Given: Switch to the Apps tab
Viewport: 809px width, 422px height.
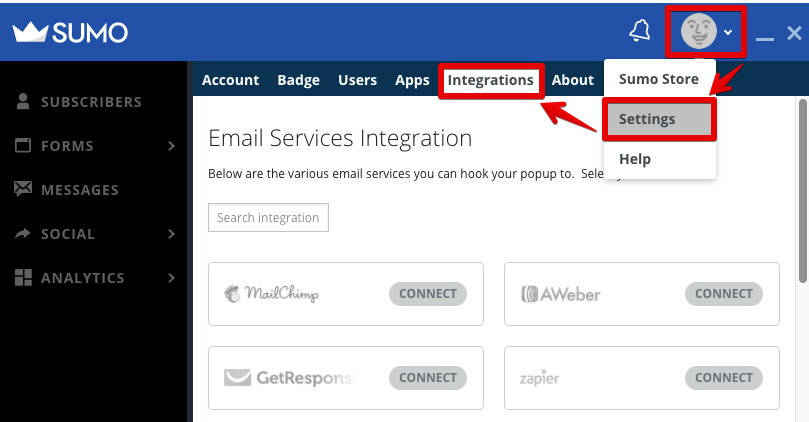Looking at the screenshot, I should coord(412,80).
